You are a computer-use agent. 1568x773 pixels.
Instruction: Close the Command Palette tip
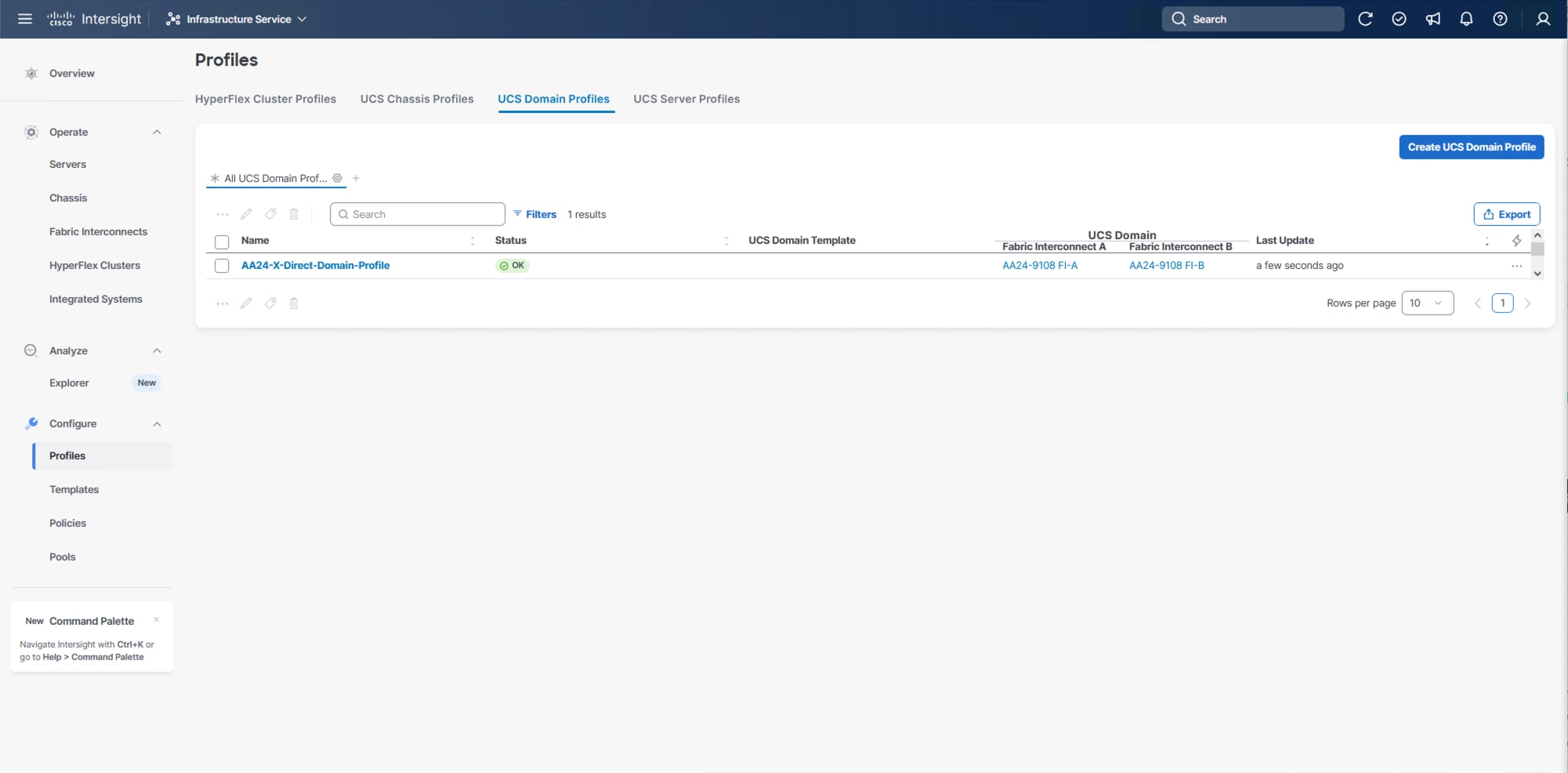[157, 620]
